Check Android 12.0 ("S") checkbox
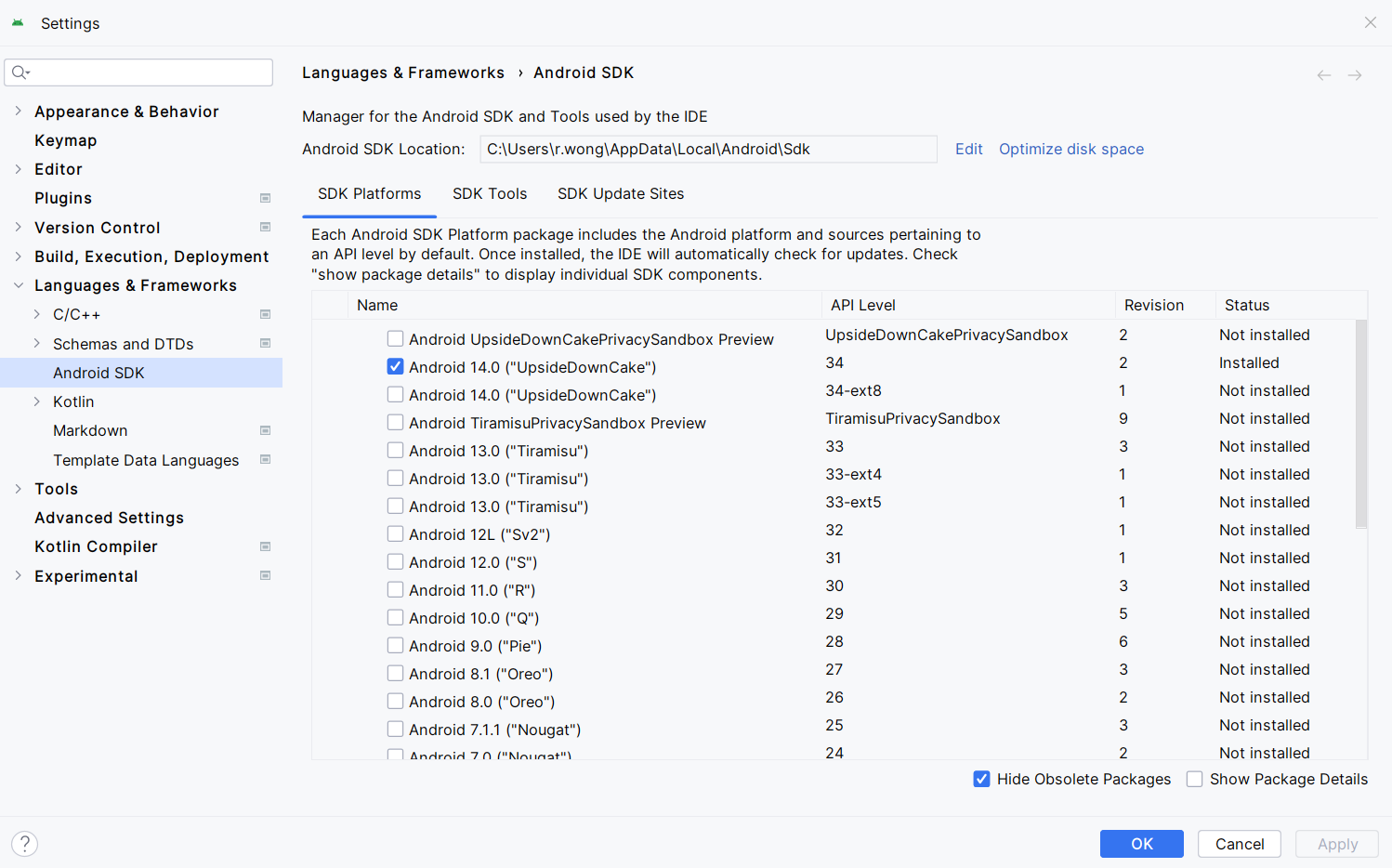The height and width of the screenshot is (868, 1392). (395, 562)
